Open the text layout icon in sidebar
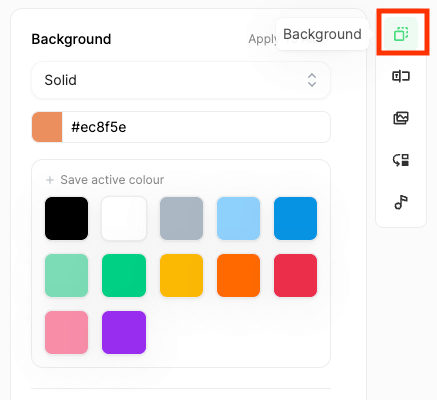The image size is (437, 400). (x=401, y=76)
